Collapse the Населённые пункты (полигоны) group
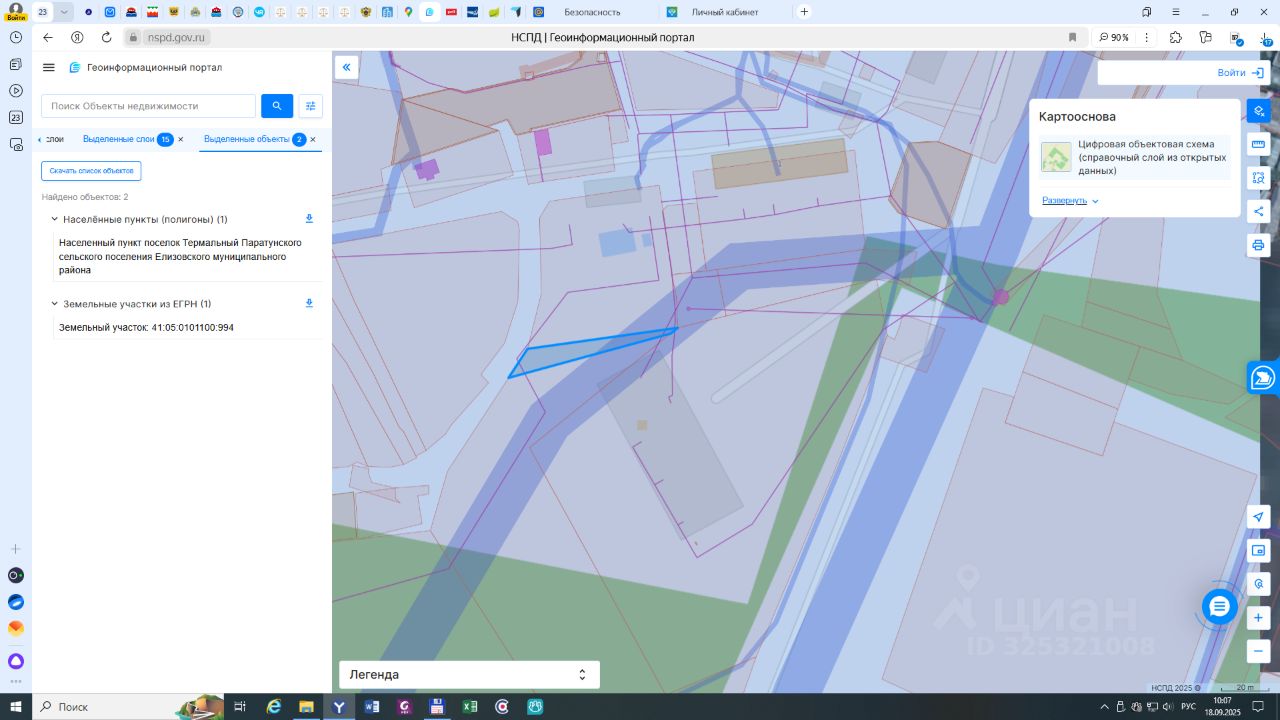The width and height of the screenshot is (1280, 720). point(54,219)
